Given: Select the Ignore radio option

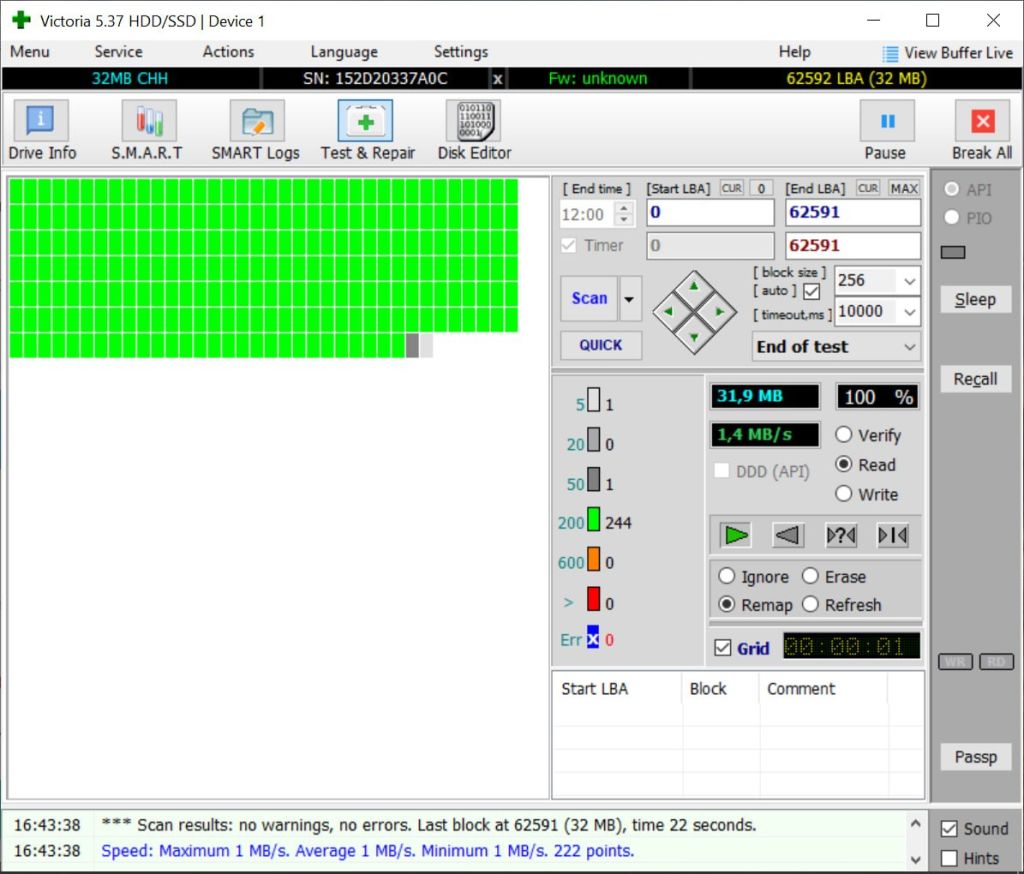Looking at the screenshot, I should tap(726, 576).
